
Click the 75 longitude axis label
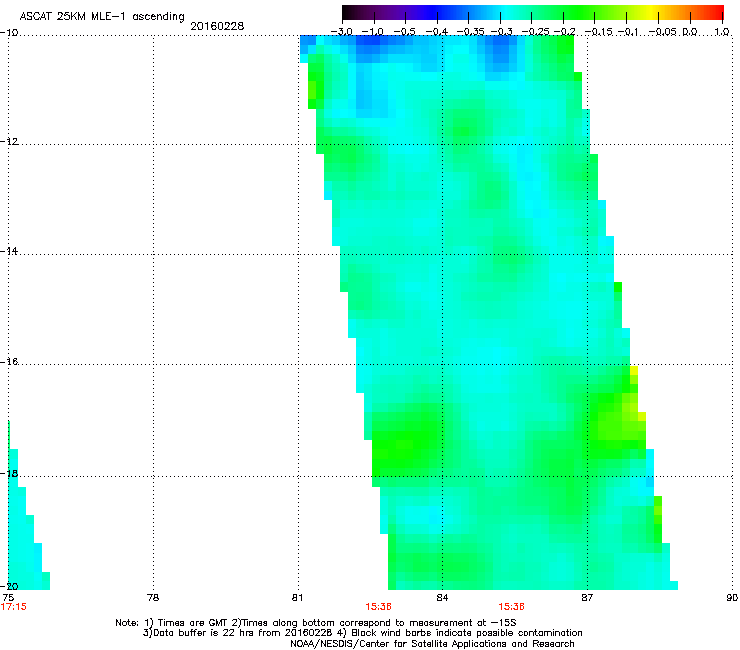pos(8,598)
